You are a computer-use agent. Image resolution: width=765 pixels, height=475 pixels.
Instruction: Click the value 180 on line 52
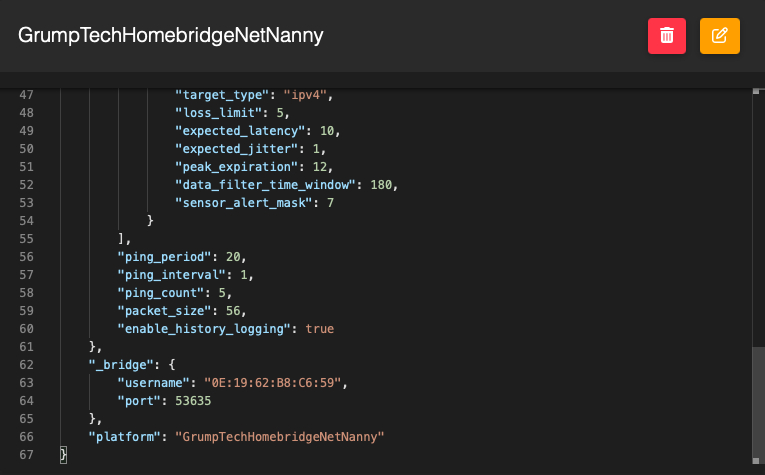pyautogui.click(x=381, y=185)
